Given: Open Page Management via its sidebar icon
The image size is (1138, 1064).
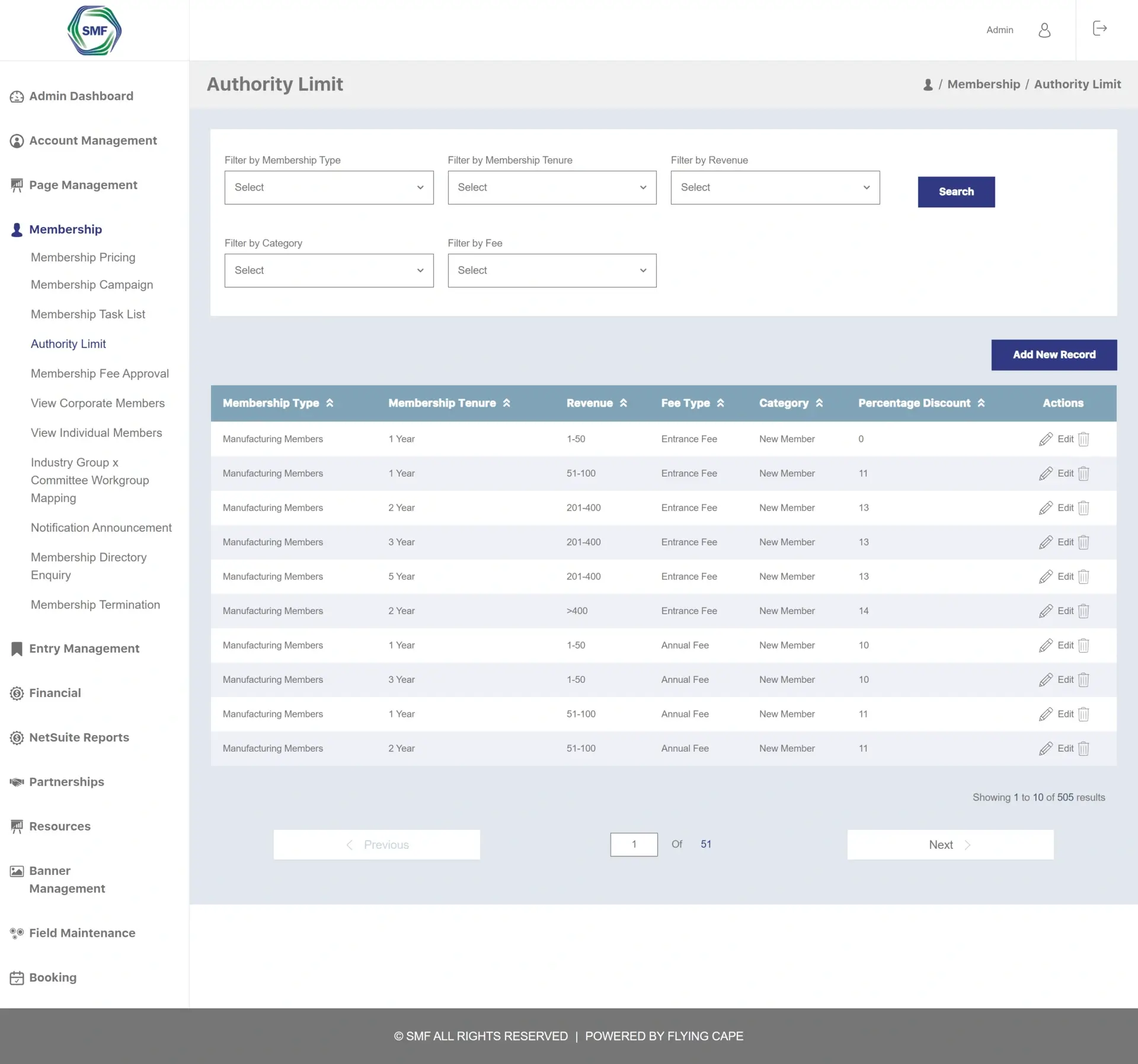Looking at the screenshot, I should point(17,185).
